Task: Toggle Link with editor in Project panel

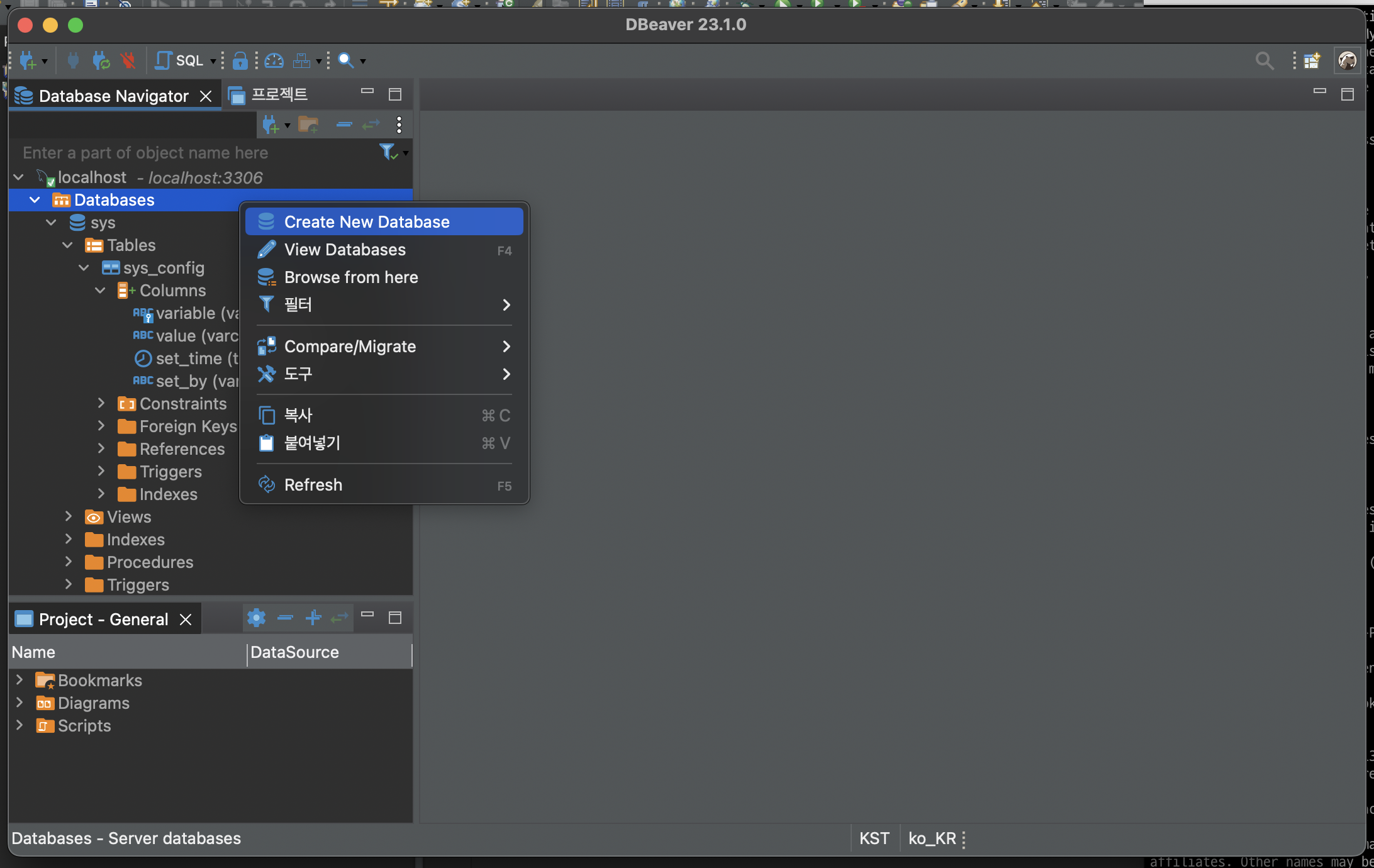Action: tap(340, 618)
